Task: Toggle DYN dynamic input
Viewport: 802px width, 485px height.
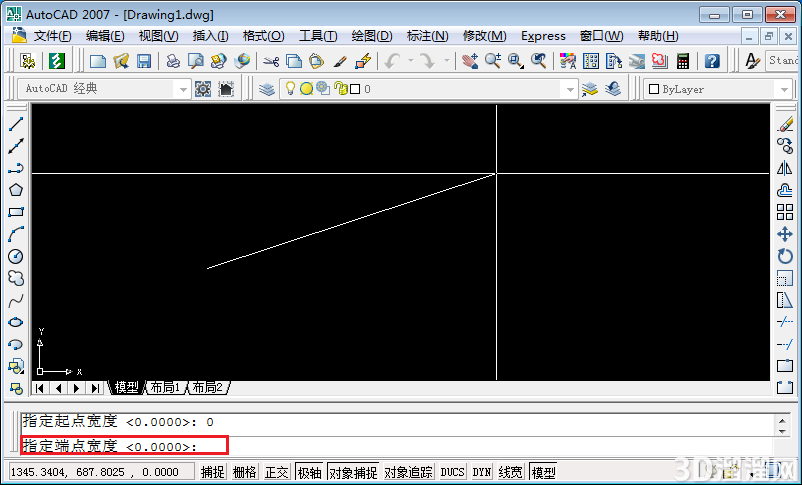Action: 482,472
